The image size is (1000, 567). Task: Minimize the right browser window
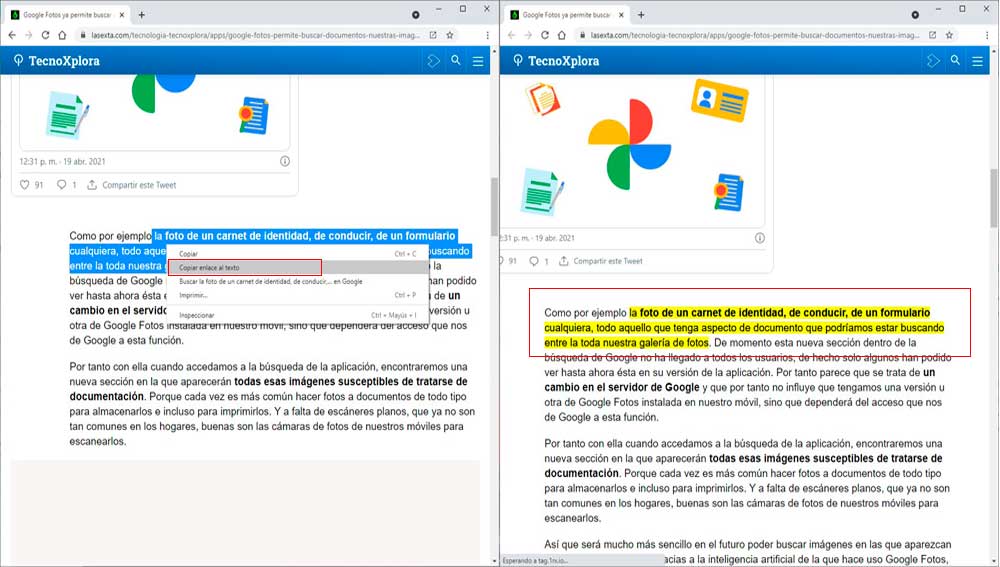[x=938, y=9]
